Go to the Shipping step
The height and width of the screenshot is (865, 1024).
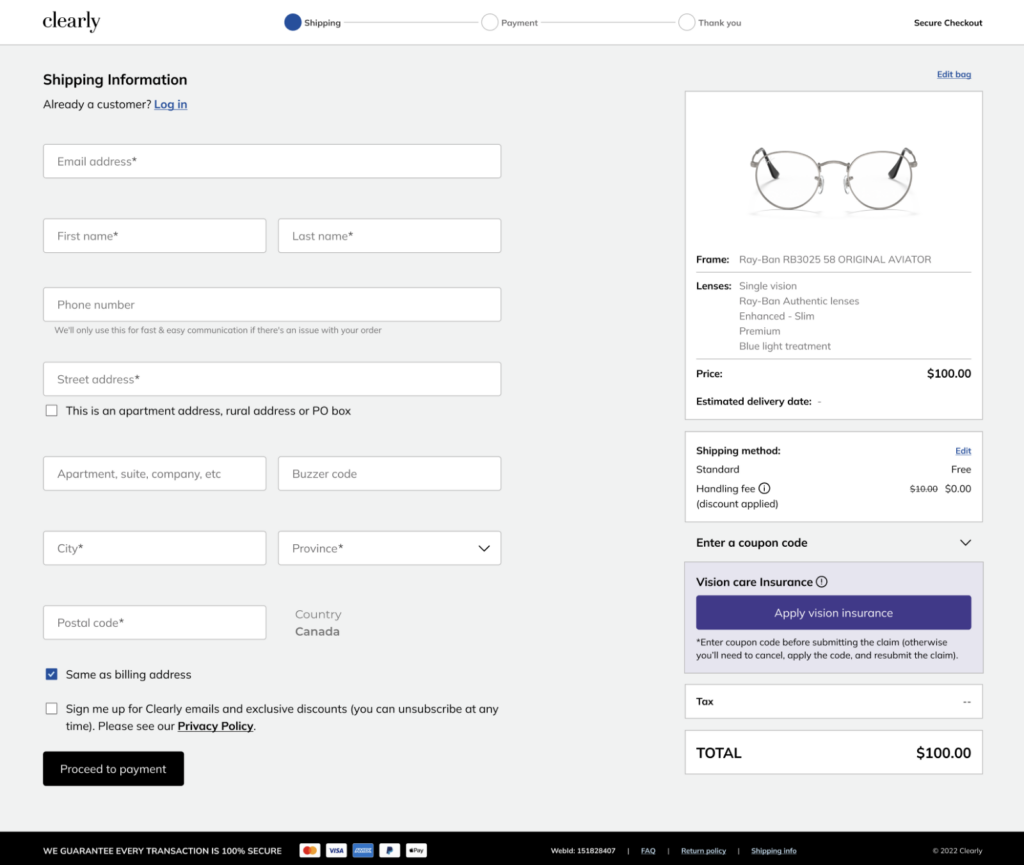(313, 23)
